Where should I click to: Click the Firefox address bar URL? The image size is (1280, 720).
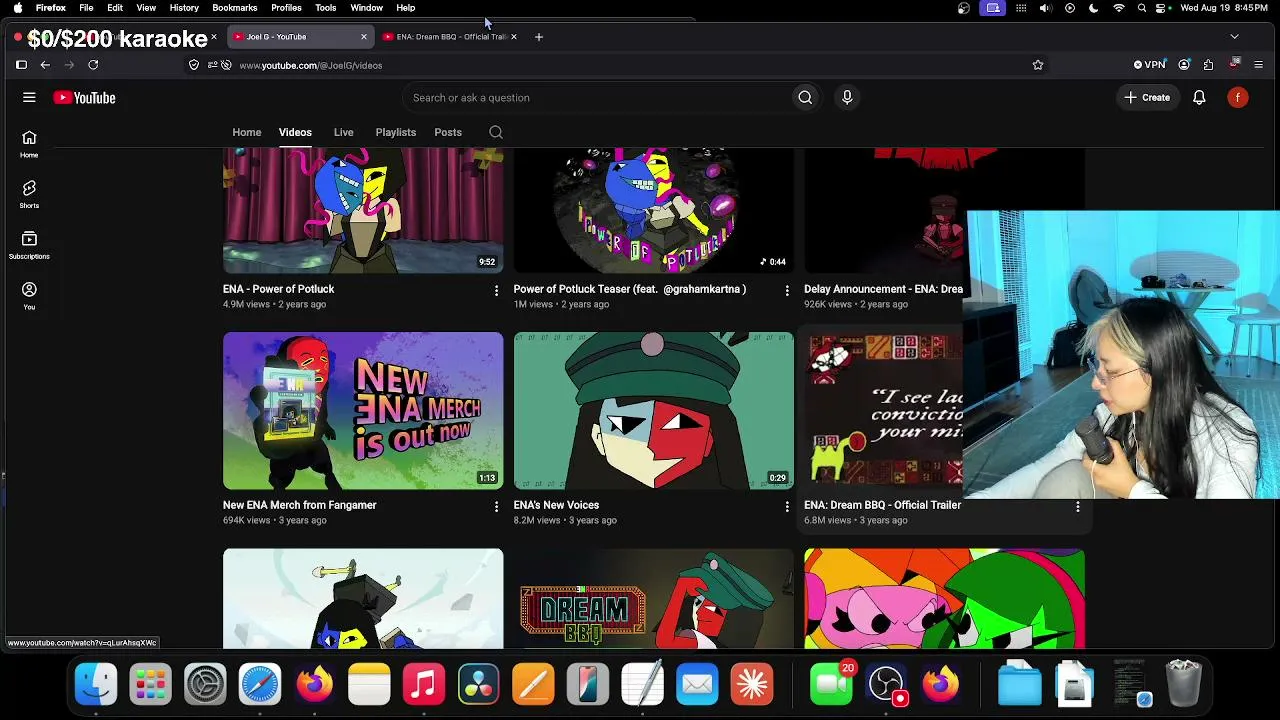[311, 65]
